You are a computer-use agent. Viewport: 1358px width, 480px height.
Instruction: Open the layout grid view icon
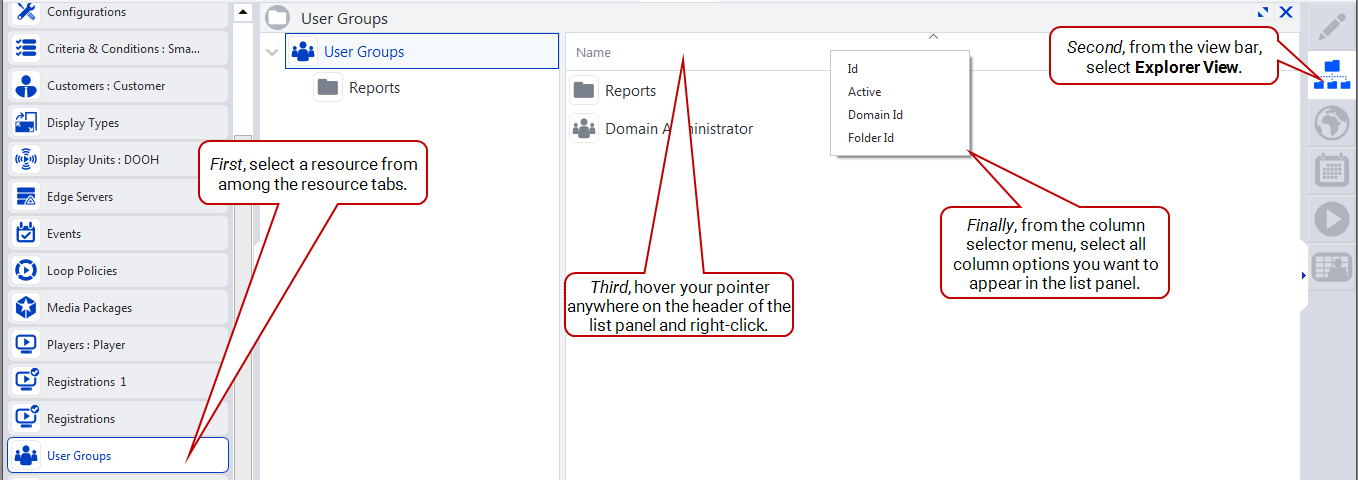(x=1330, y=266)
